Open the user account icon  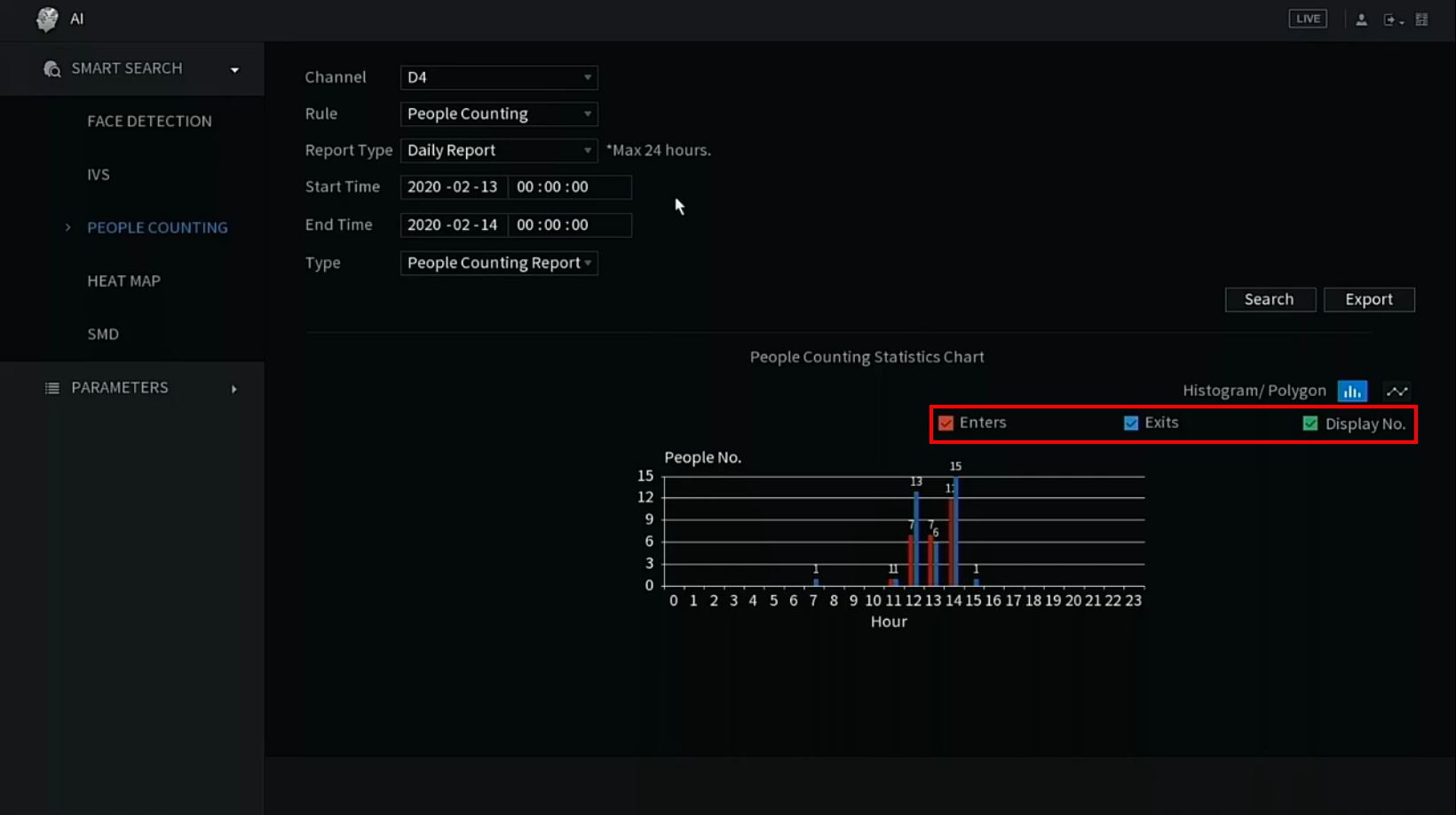click(x=1361, y=20)
